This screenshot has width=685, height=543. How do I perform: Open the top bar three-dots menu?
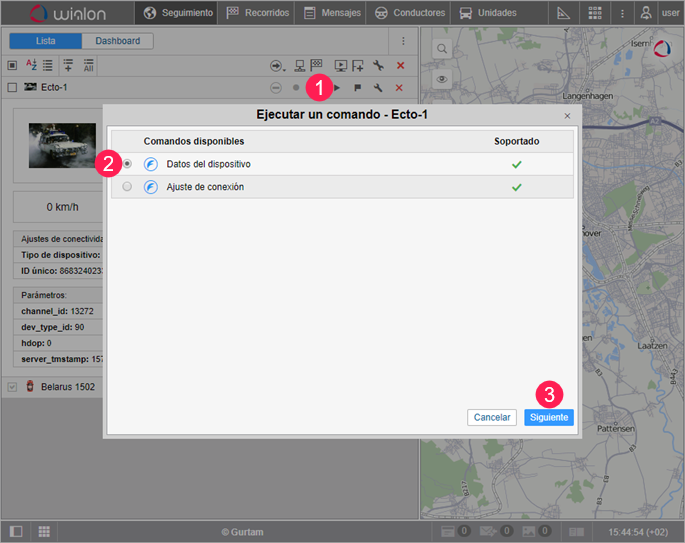[x=623, y=13]
